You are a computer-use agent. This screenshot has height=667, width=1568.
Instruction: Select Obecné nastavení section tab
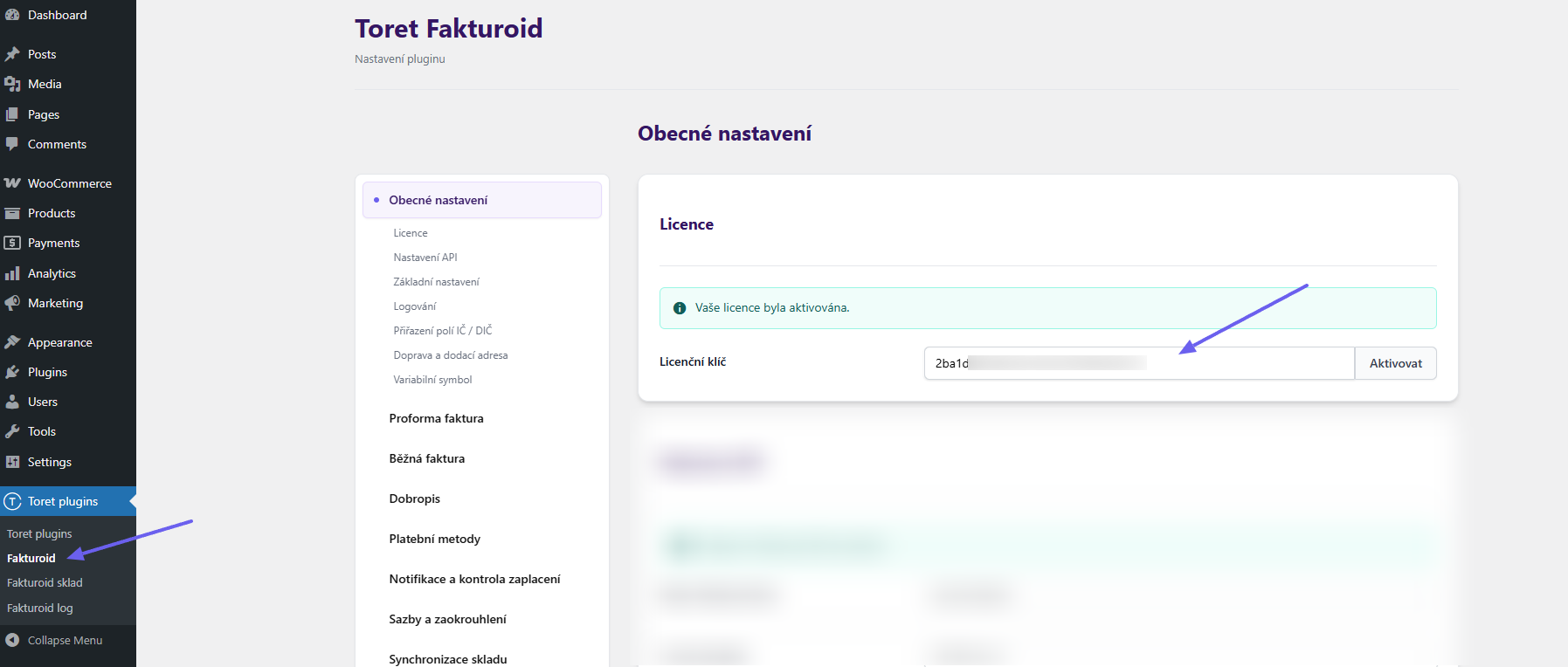point(482,200)
